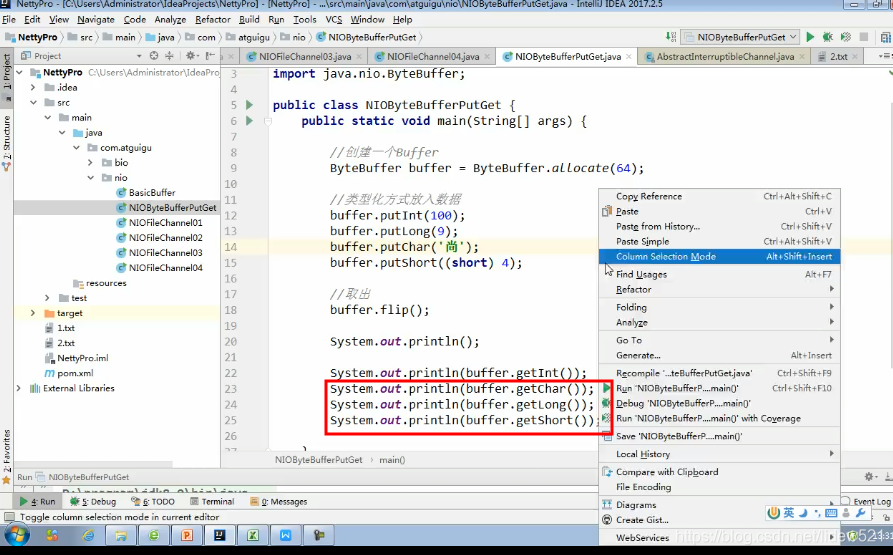Close the NIOByteBufferPutGet.java tab
The image size is (893, 555).
coord(629,56)
